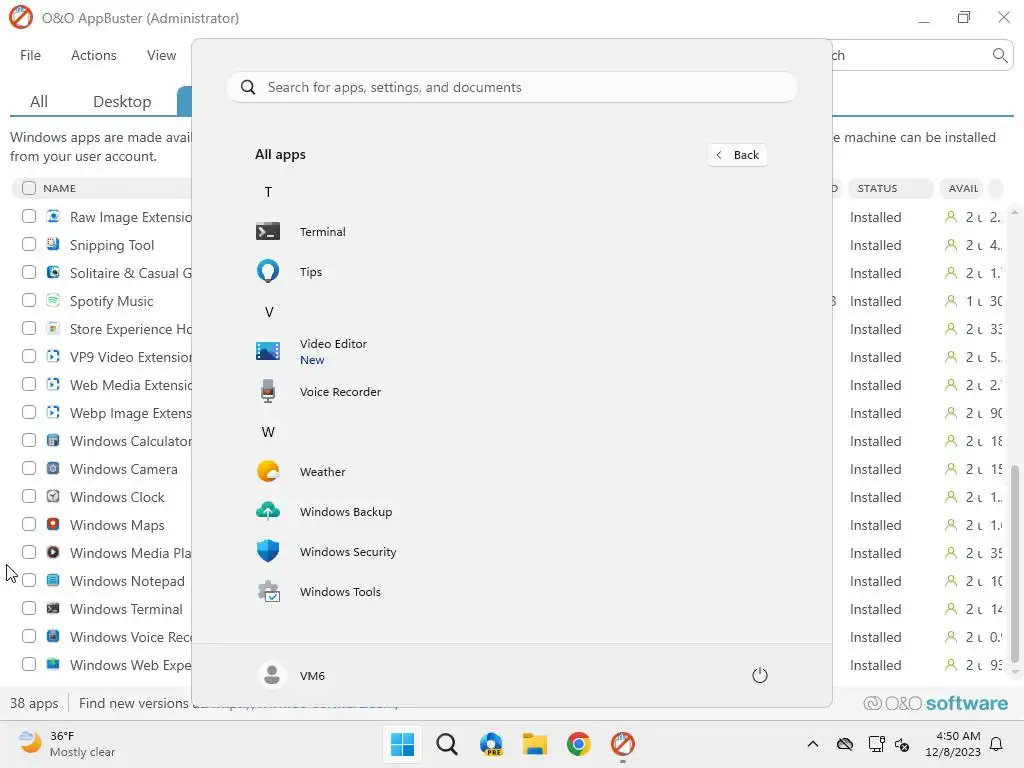Switch to O&O AppBuster taskbar icon
The height and width of the screenshot is (768, 1024).
pos(622,744)
